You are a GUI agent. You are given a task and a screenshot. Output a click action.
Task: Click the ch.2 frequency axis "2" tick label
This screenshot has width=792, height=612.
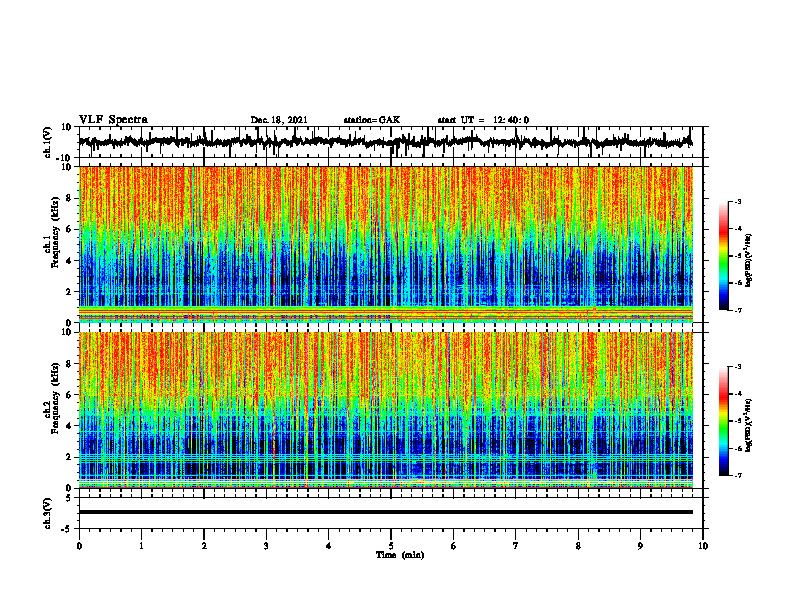(x=69, y=457)
